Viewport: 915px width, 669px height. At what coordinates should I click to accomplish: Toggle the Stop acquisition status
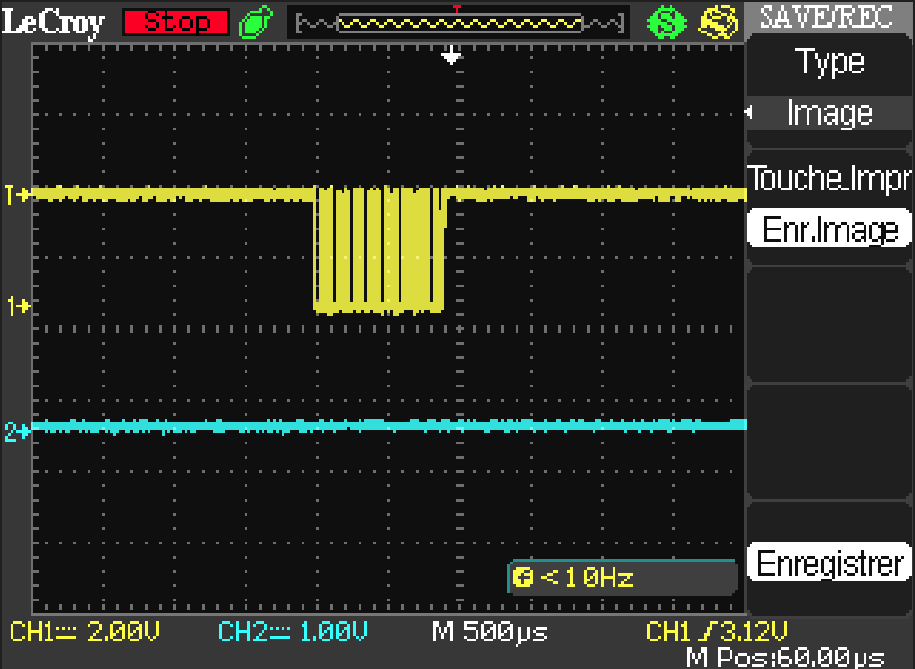coord(175,21)
